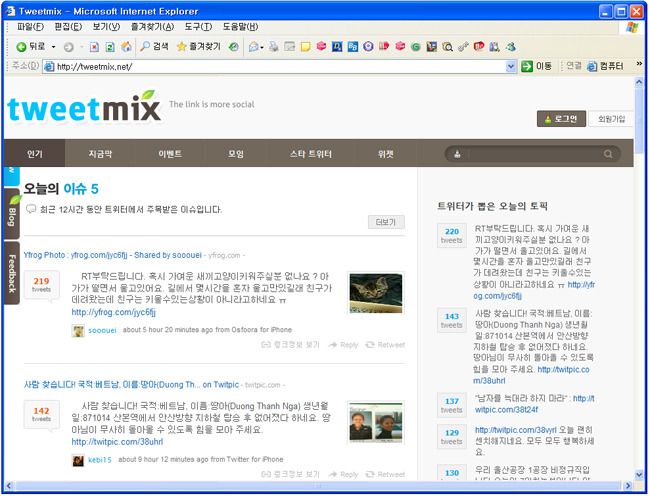Click the Search (검색) toolbar button
650x496 pixels.
[x=154, y=46]
